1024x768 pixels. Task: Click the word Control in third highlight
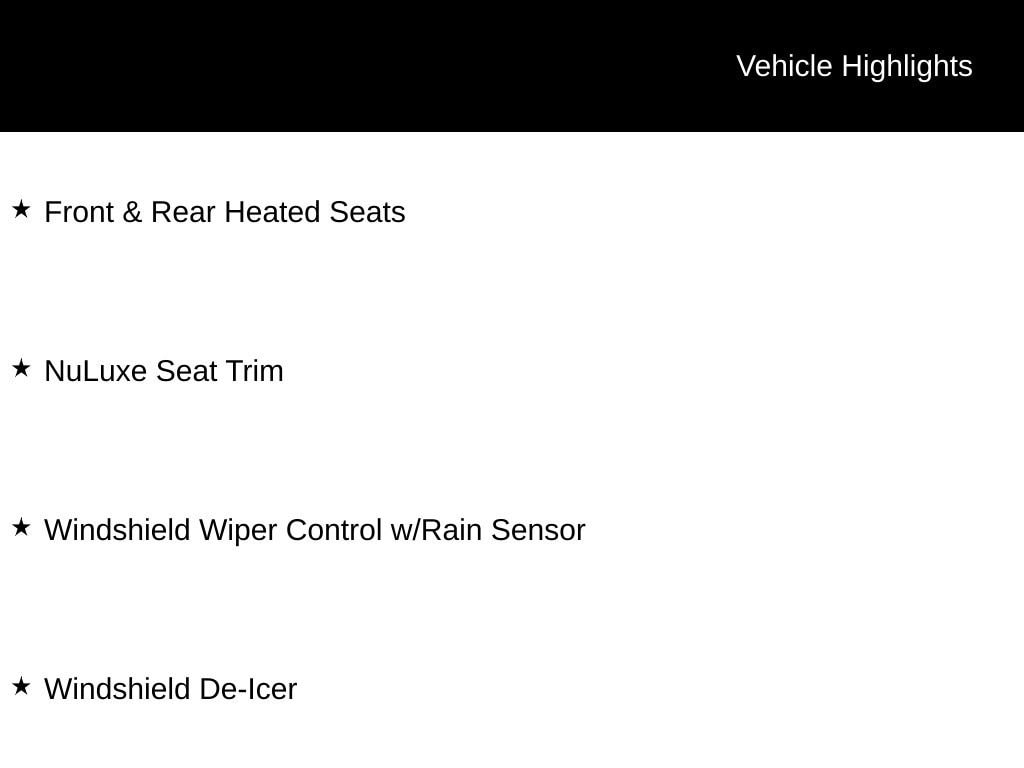coord(334,530)
